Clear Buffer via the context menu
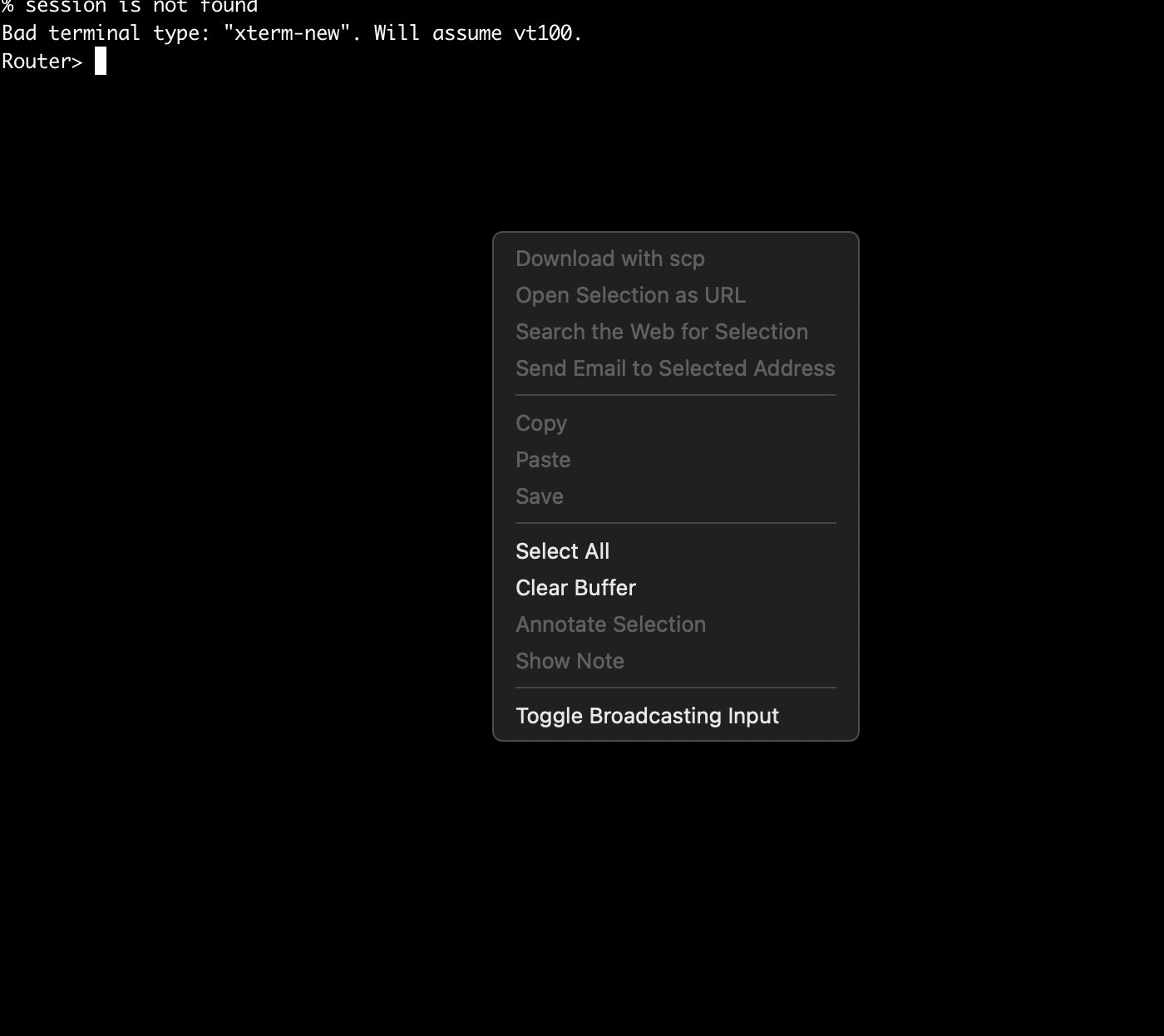 [x=575, y=588]
